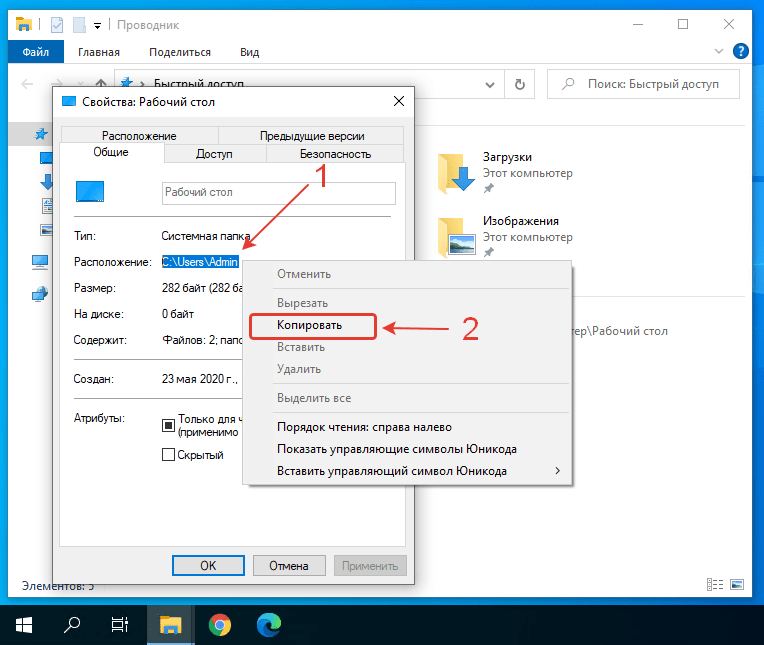
Task: Expand the ribbon with the chevron
Action: [x=719, y=51]
